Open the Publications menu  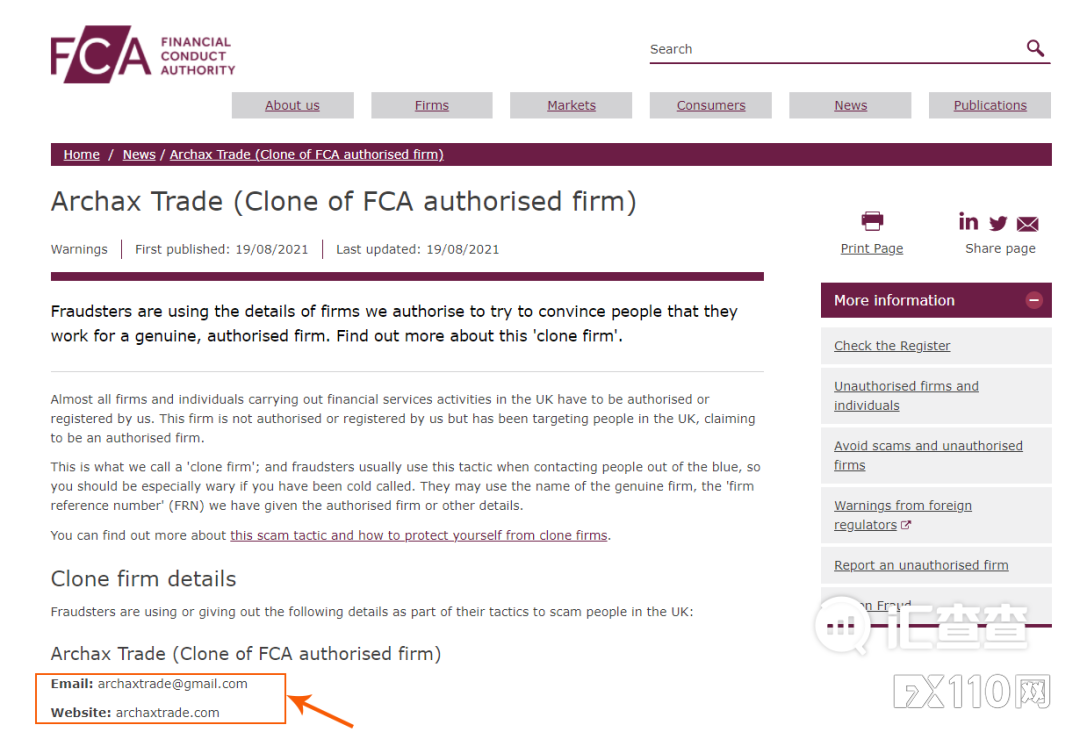990,105
